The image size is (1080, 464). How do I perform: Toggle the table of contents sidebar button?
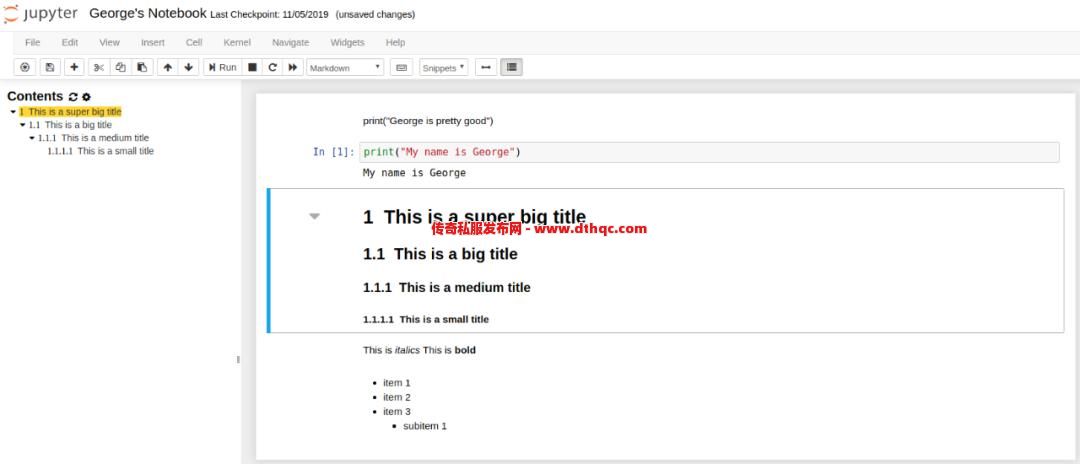512,67
